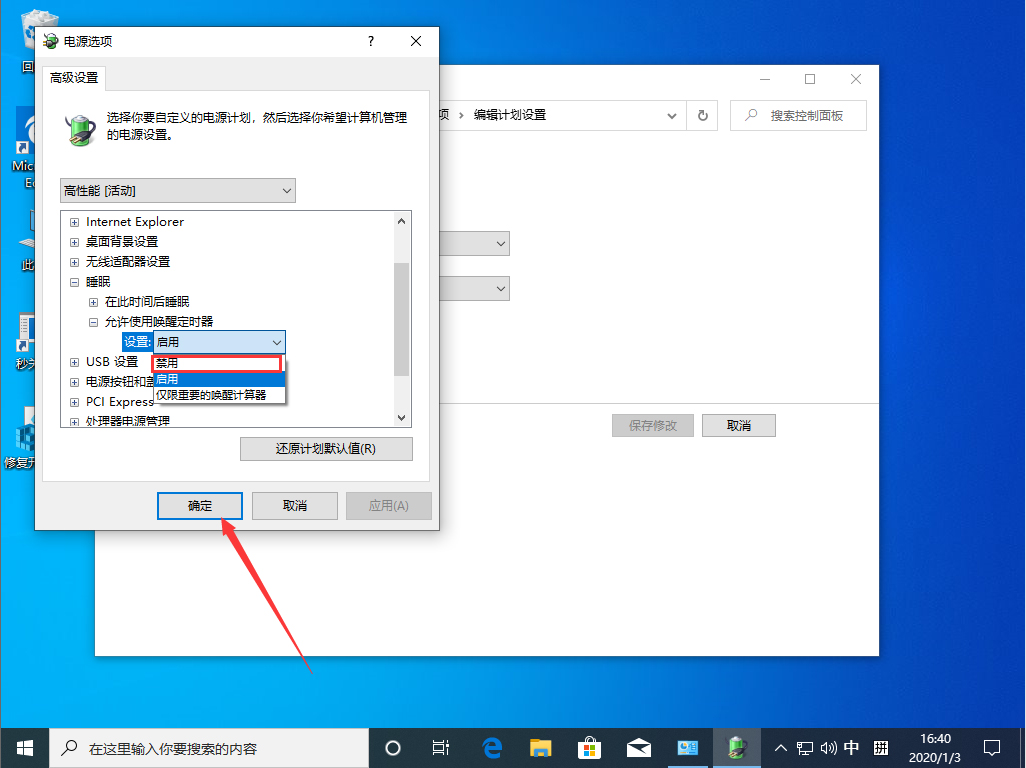Screen dimensions: 1026x768
Task: Click the refresh icon beside the address bar
Action: 701,115
